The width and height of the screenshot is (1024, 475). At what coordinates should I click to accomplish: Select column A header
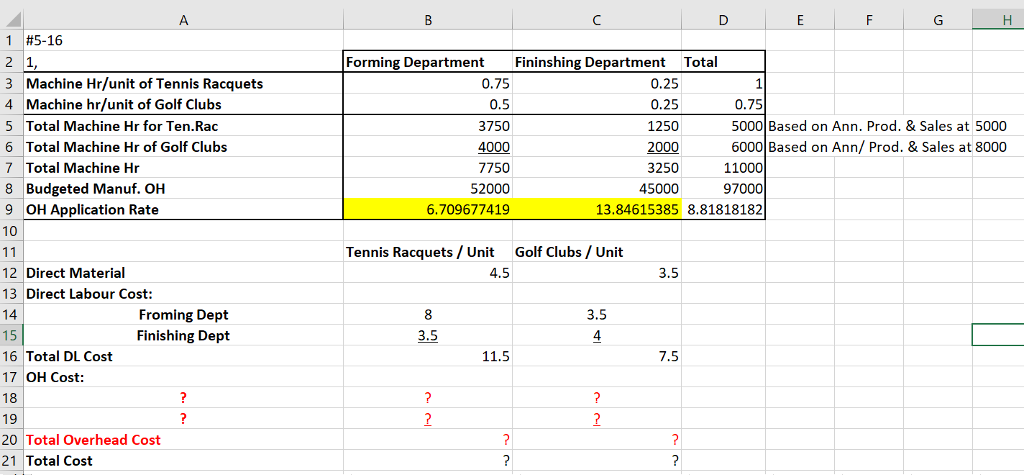184,20
